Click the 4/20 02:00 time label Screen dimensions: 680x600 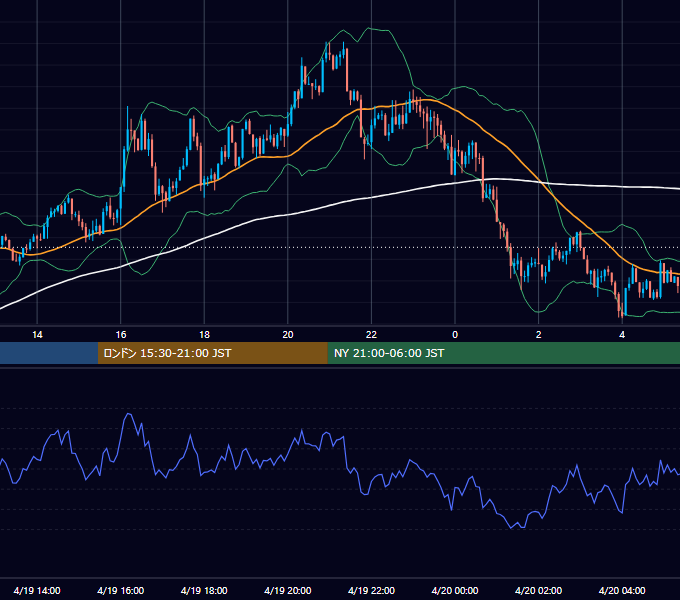pyautogui.click(x=538, y=590)
